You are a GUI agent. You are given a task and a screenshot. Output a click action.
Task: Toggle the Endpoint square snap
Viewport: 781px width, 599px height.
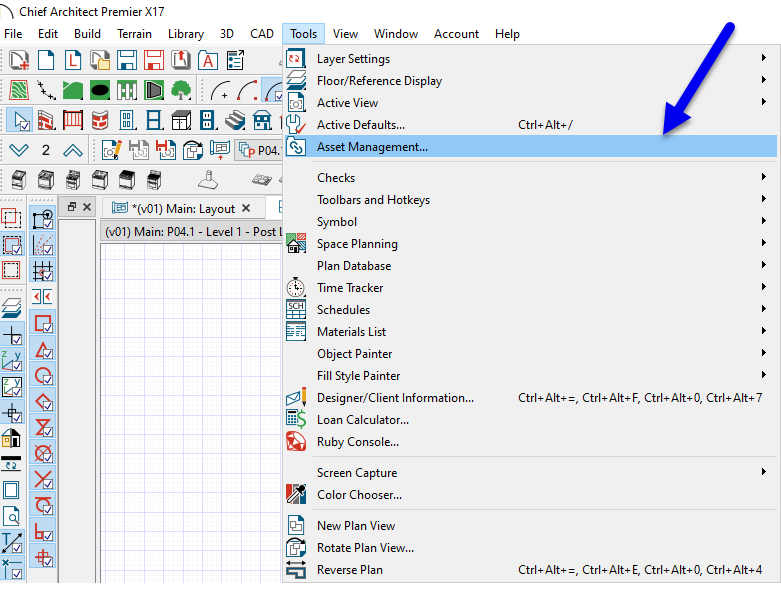(43, 324)
